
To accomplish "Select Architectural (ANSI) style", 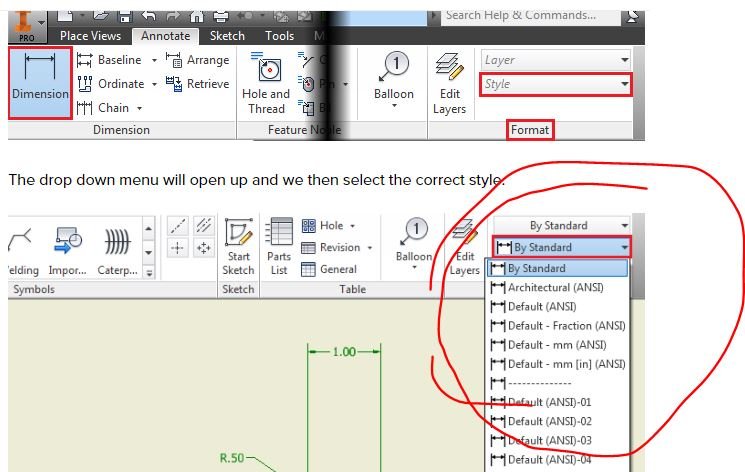I will [x=558, y=288].
